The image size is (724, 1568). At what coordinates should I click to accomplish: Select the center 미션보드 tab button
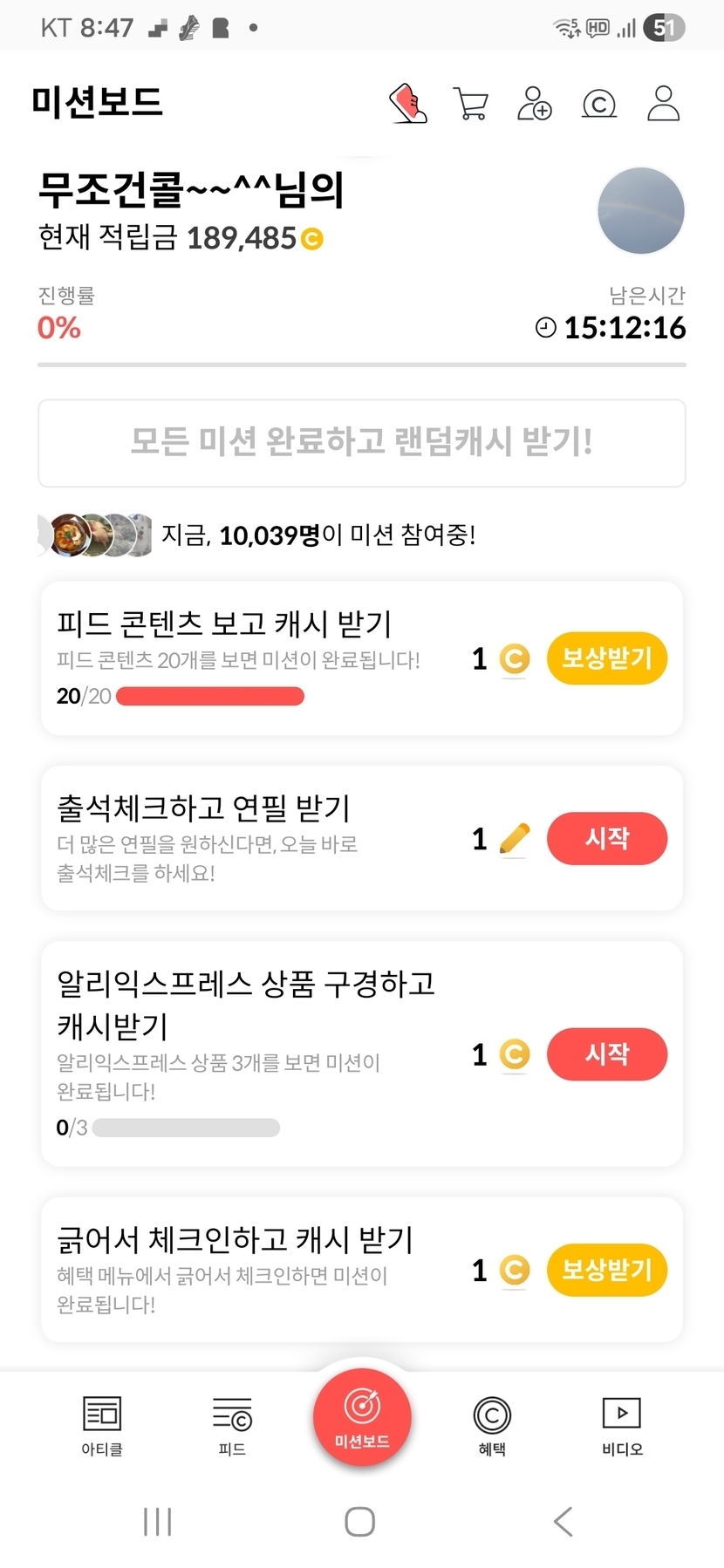pyautogui.click(x=362, y=1417)
